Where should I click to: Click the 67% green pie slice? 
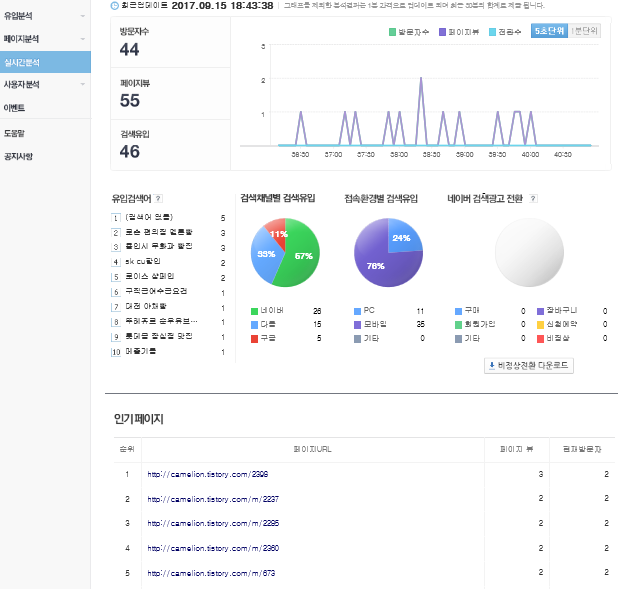301,257
